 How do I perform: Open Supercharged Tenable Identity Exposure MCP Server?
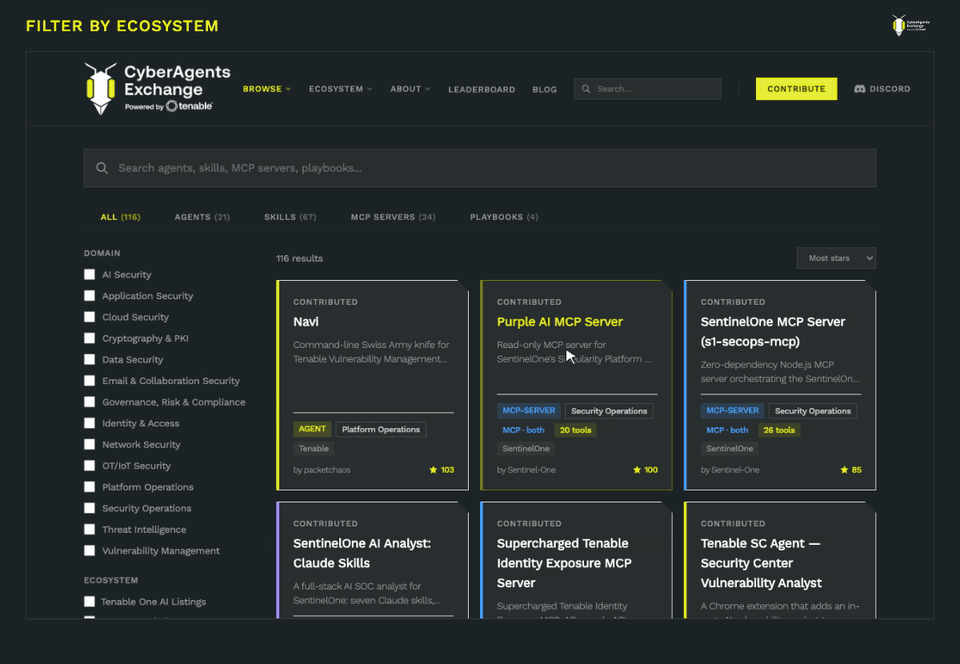(x=564, y=563)
